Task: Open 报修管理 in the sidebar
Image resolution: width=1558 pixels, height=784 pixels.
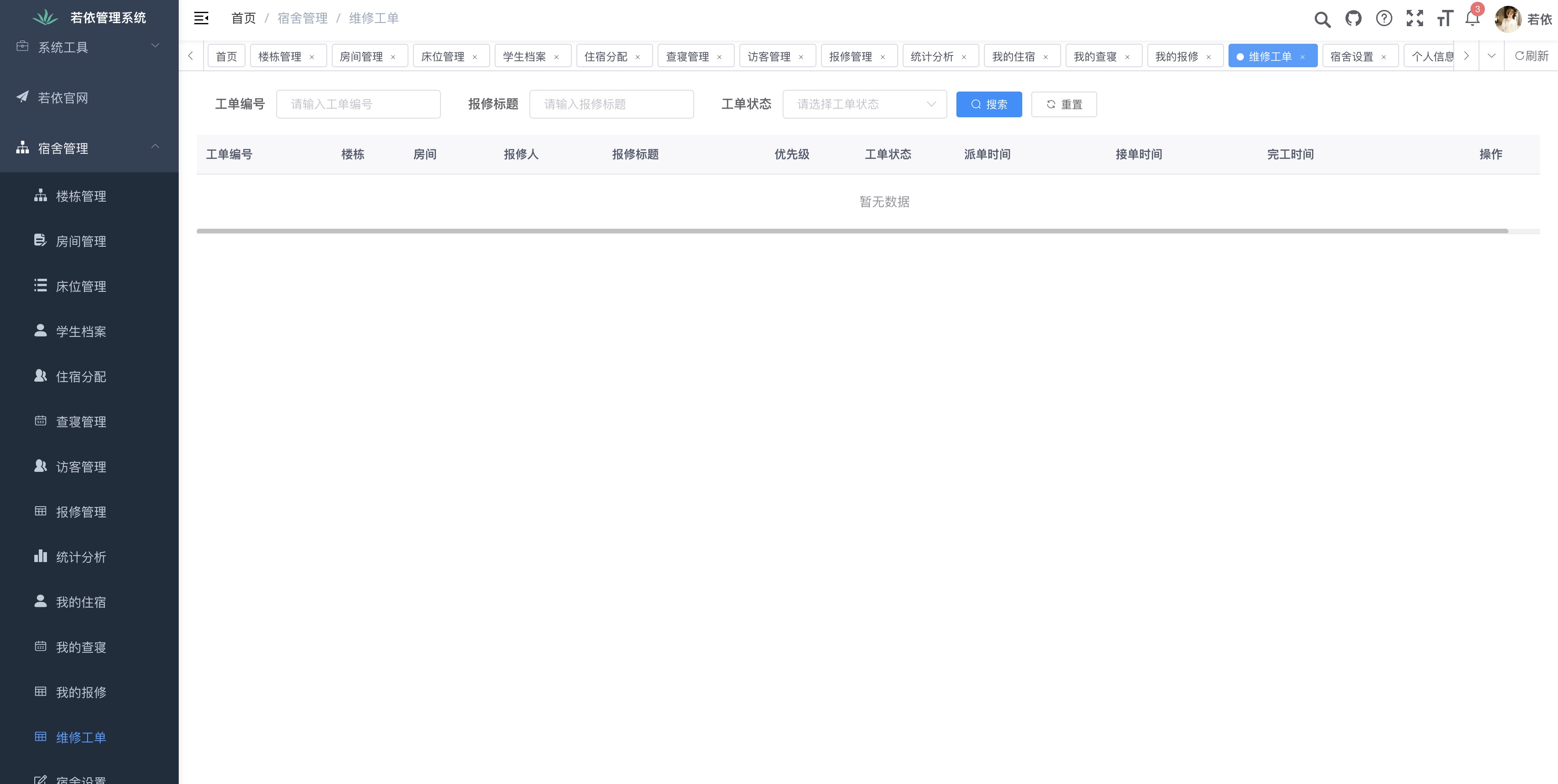Action: [x=89, y=512]
